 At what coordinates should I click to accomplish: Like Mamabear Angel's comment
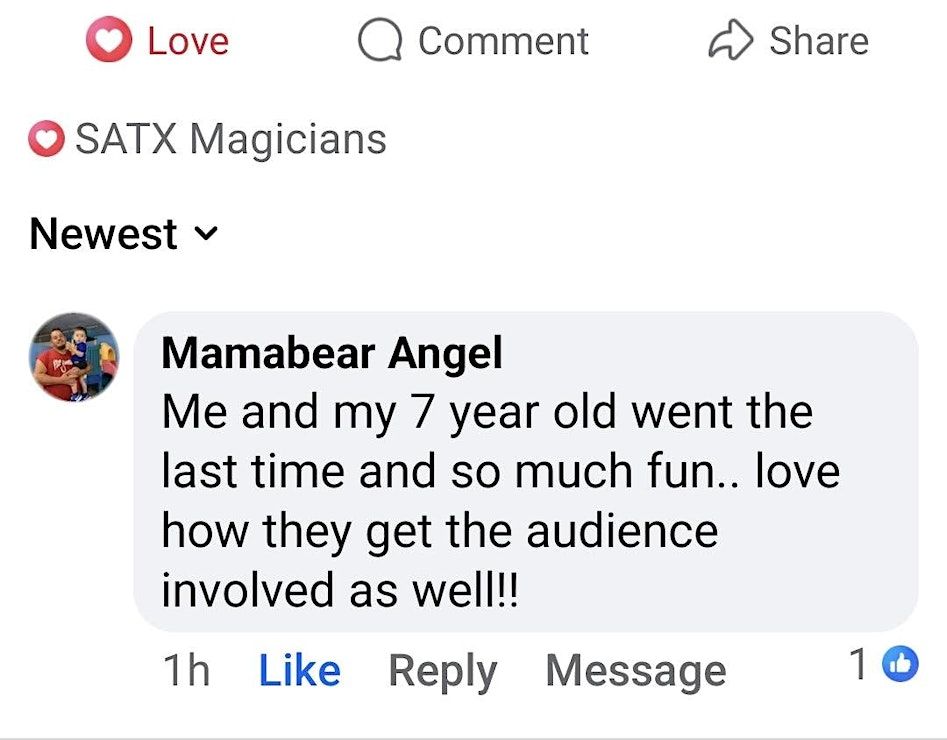(x=299, y=670)
